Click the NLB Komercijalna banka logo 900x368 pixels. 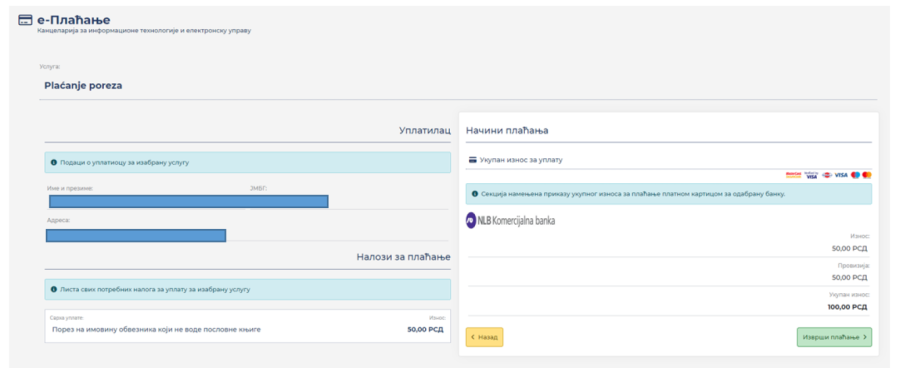click(x=510, y=220)
